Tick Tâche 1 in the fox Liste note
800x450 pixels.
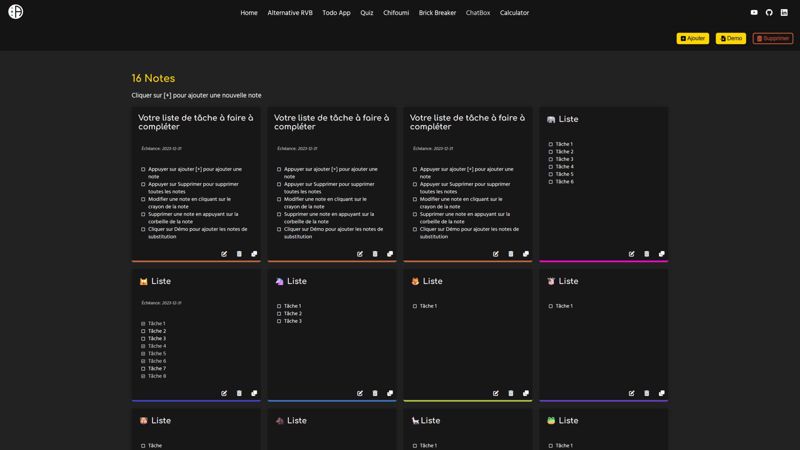point(415,306)
